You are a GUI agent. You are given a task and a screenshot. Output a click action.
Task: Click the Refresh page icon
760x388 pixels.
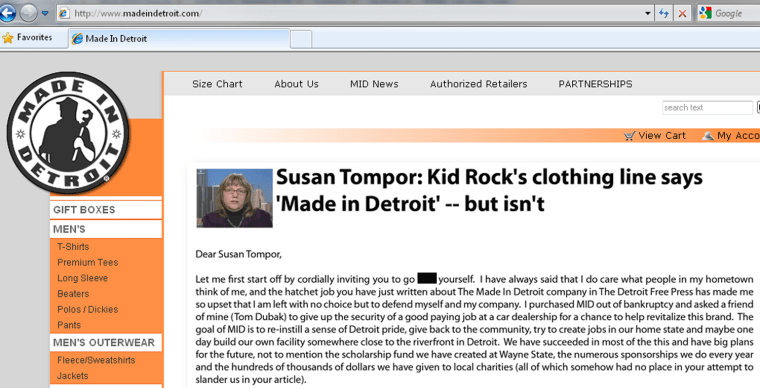(x=664, y=14)
